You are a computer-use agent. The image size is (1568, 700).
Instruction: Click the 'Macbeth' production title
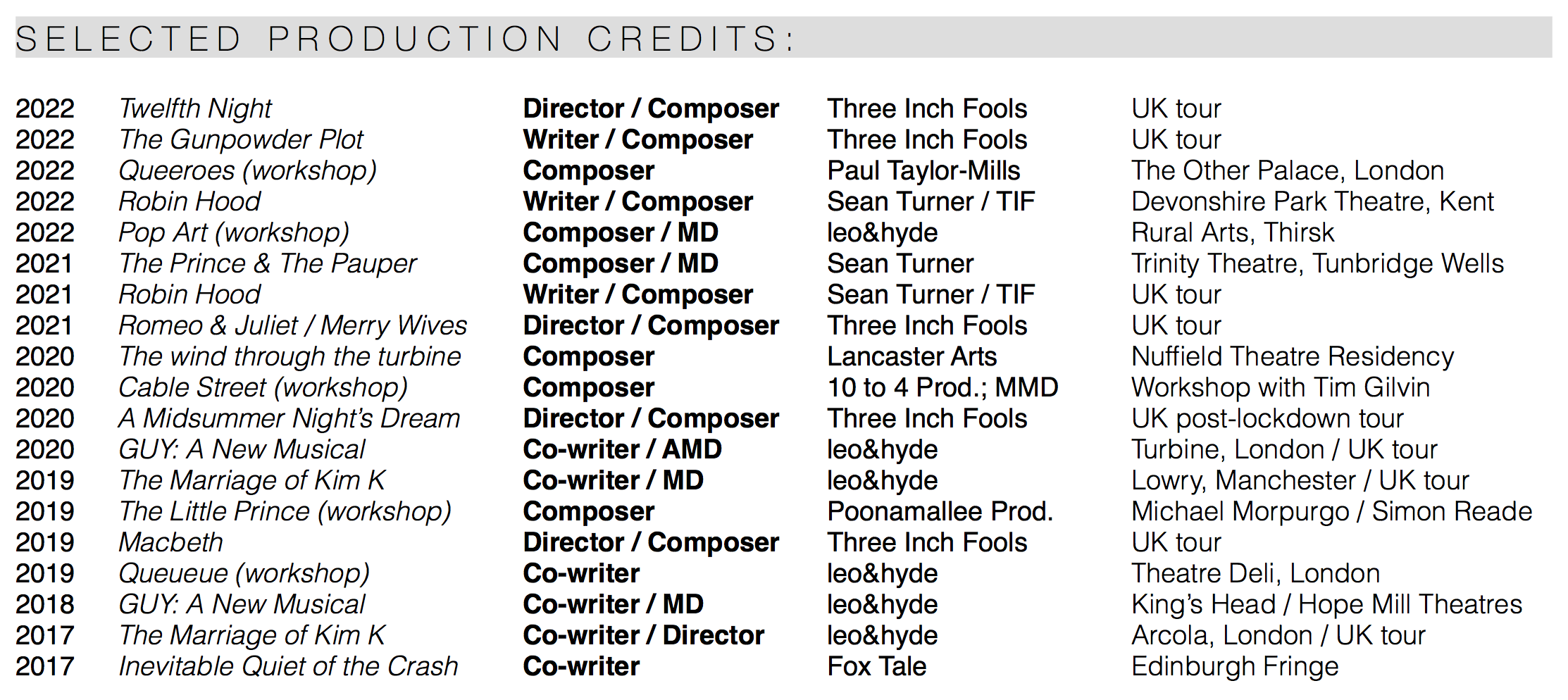tap(170, 542)
